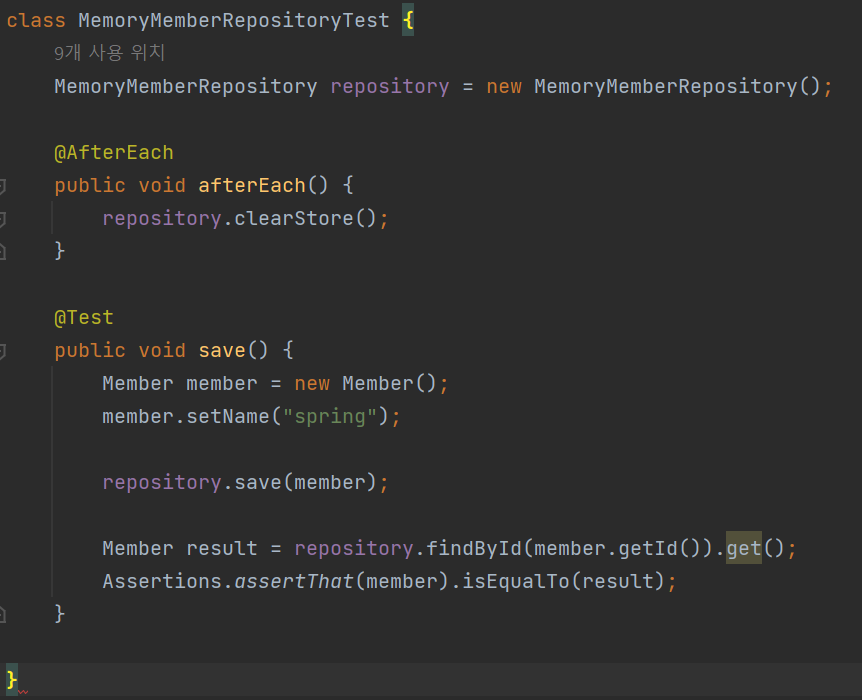Image resolution: width=862 pixels, height=700 pixels.
Task: Click getId in the member.getId() call
Action: pyautogui.click(x=648, y=548)
